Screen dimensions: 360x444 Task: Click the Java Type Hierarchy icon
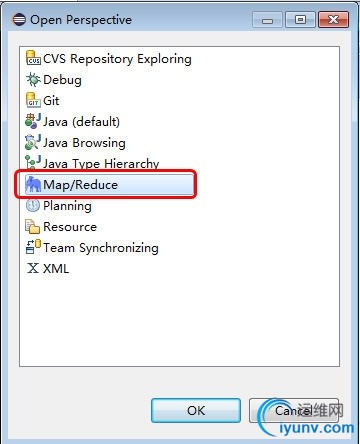33,163
